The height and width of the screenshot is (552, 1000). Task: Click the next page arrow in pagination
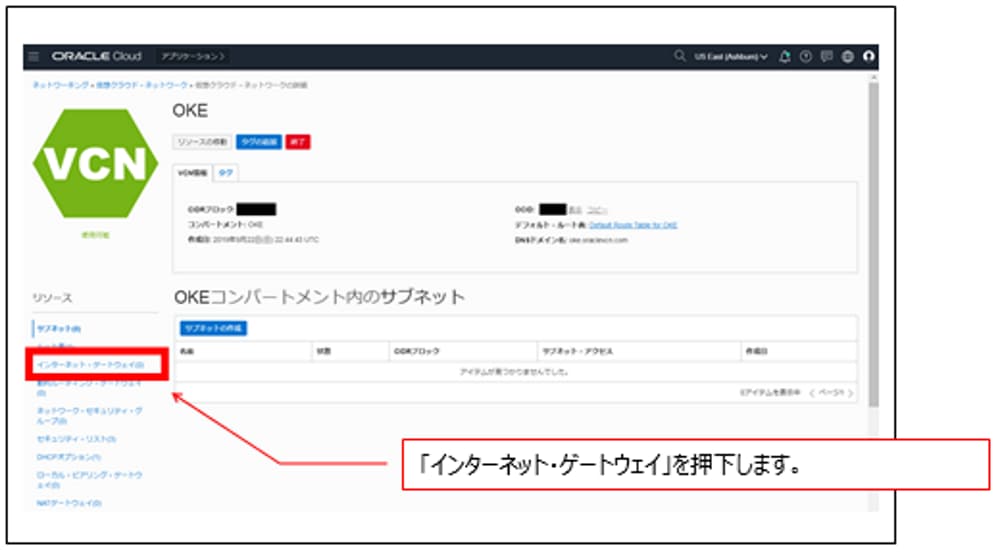click(850, 393)
